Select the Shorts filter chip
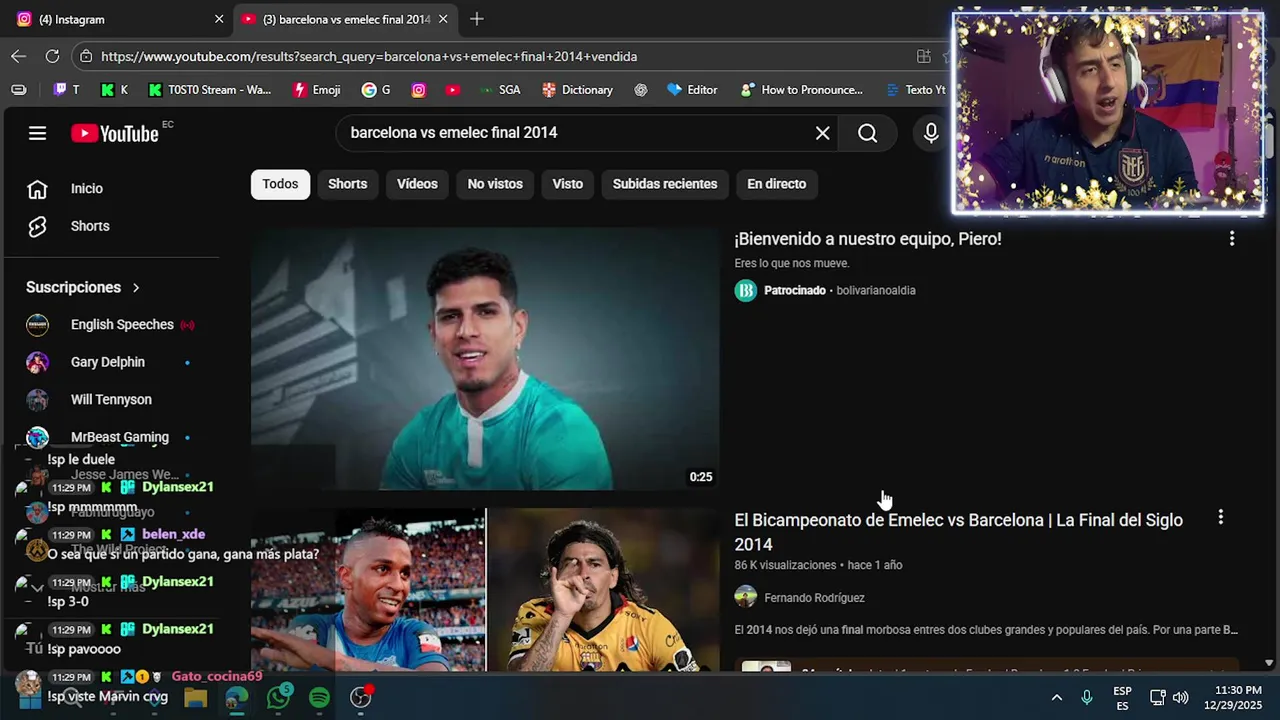The height and width of the screenshot is (720, 1280). [348, 184]
